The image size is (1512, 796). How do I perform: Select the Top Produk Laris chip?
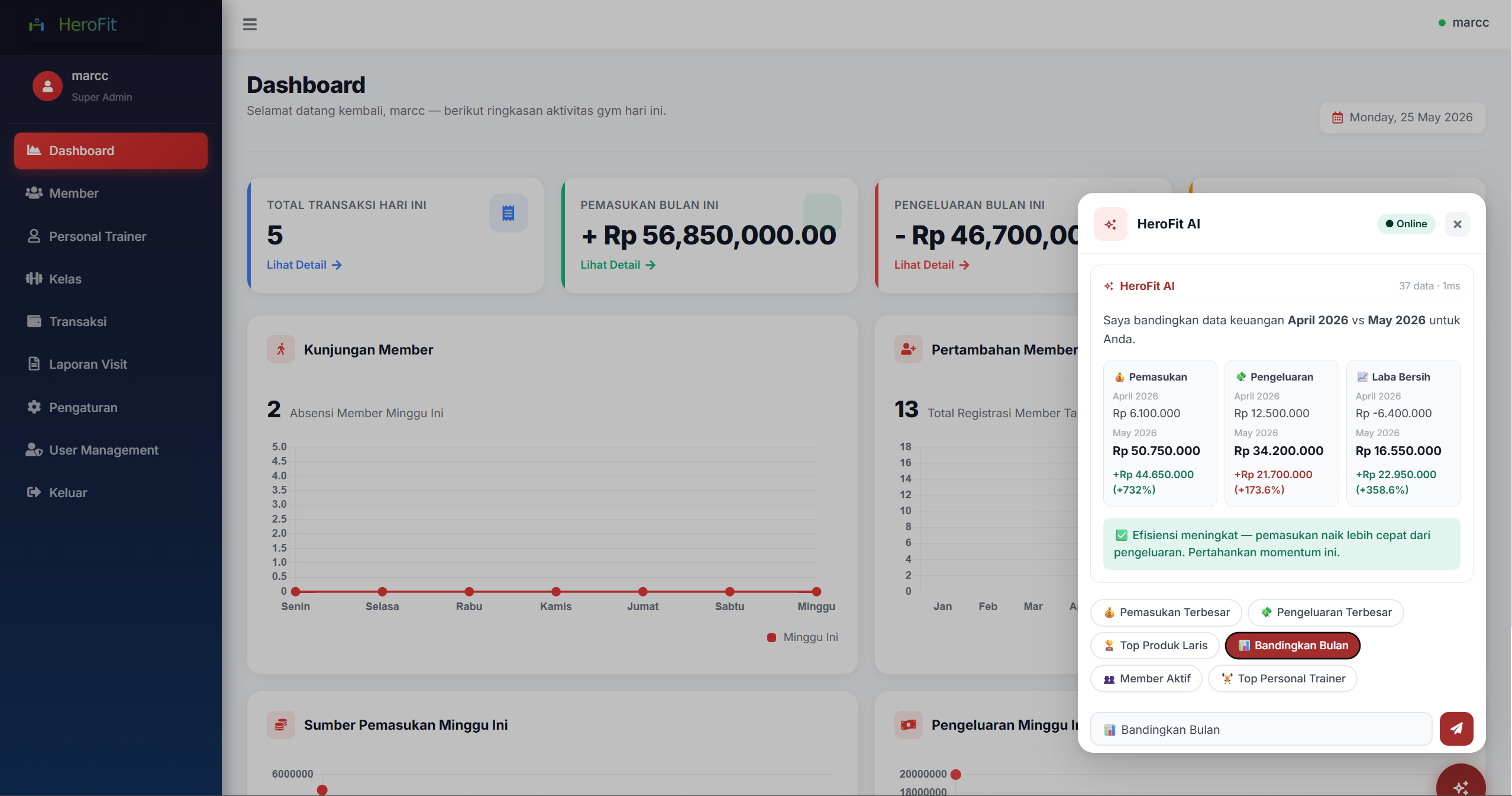point(1155,645)
